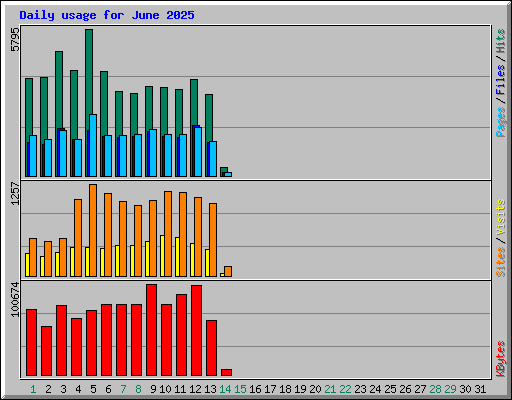Viewport: 512px width, 400px height.
Task: Click day 18 on the x-axis
Action: pyautogui.click(x=285, y=389)
